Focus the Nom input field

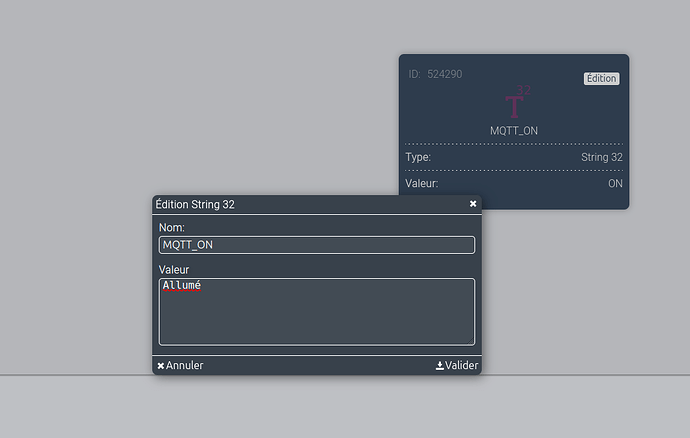[316, 245]
